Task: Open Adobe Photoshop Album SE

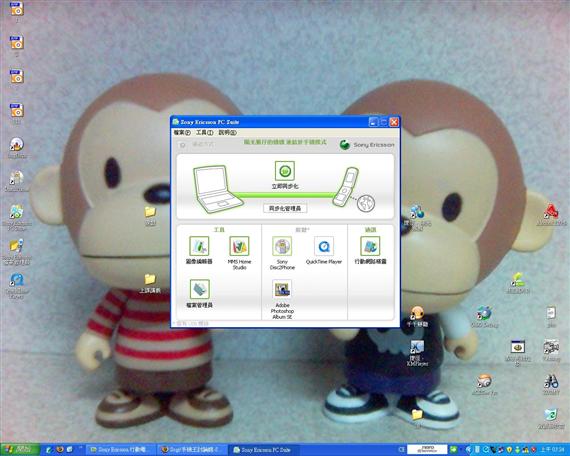Action: 282,289
